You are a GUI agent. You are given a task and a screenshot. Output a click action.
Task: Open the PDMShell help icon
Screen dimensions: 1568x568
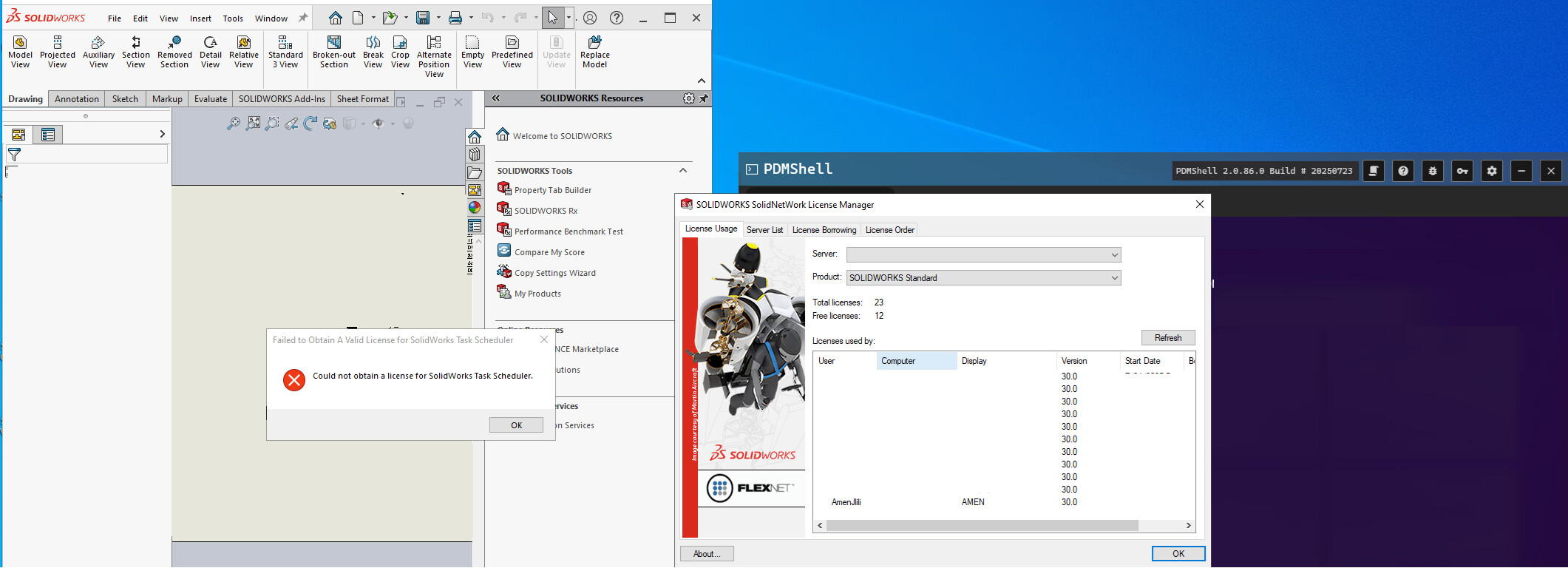[x=1403, y=171]
